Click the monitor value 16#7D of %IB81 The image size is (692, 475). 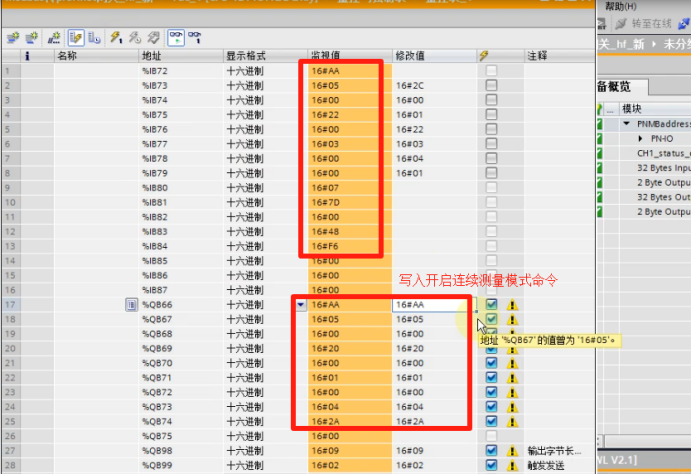(x=325, y=202)
